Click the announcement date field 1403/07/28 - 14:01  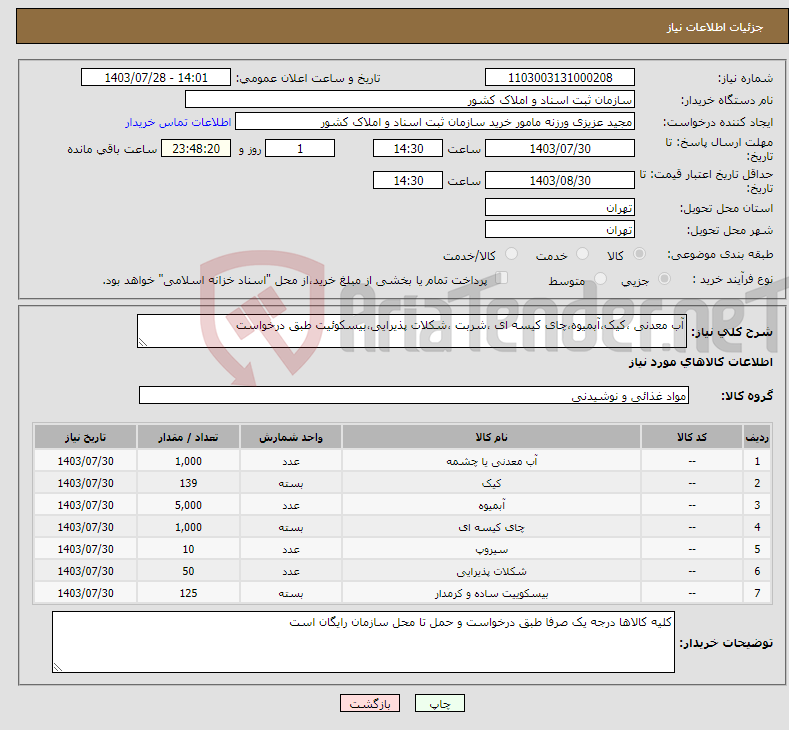(x=156, y=77)
